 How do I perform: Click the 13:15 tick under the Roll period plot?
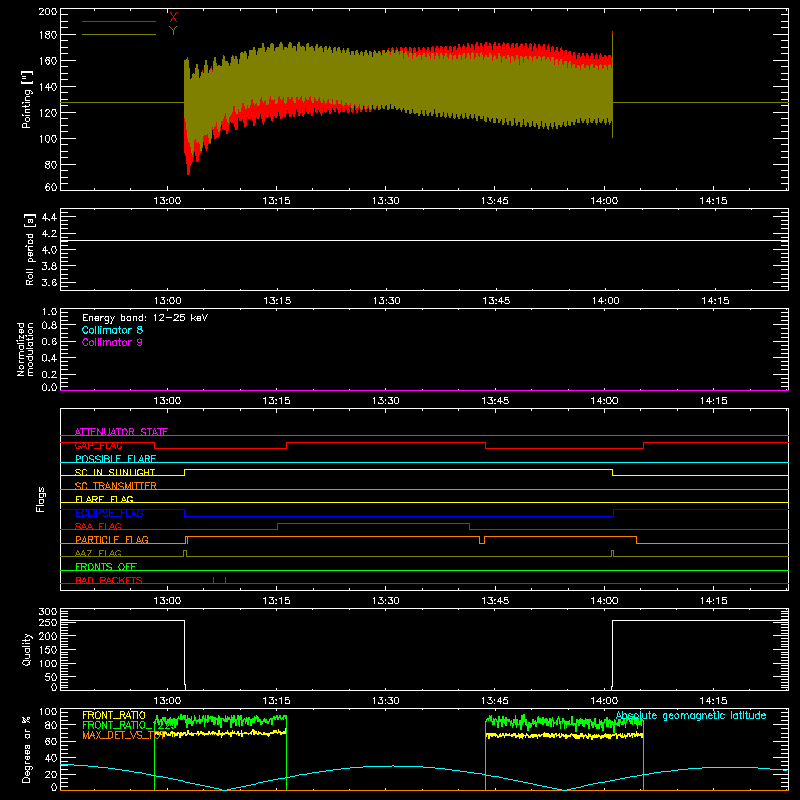click(277, 301)
